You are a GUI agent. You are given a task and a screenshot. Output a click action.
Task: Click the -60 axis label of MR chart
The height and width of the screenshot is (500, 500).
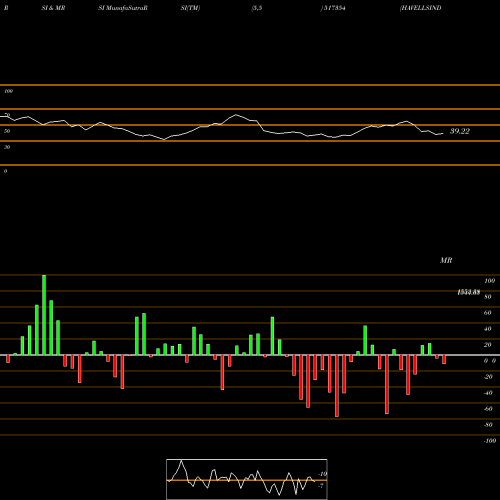click(x=488, y=409)
